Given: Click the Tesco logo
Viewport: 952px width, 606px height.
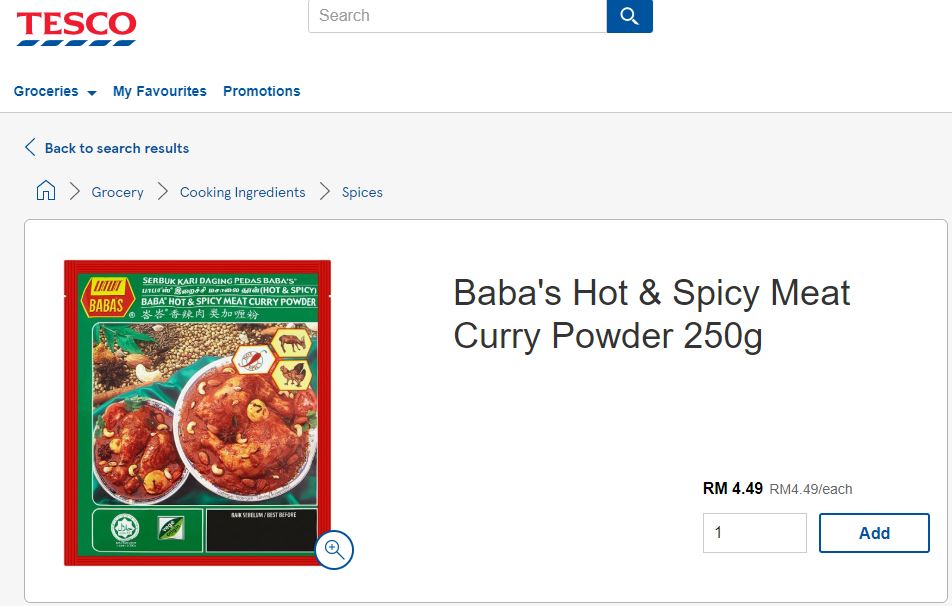Looking at the screenshot, I should pyautogui.click(x=76, y=27).
